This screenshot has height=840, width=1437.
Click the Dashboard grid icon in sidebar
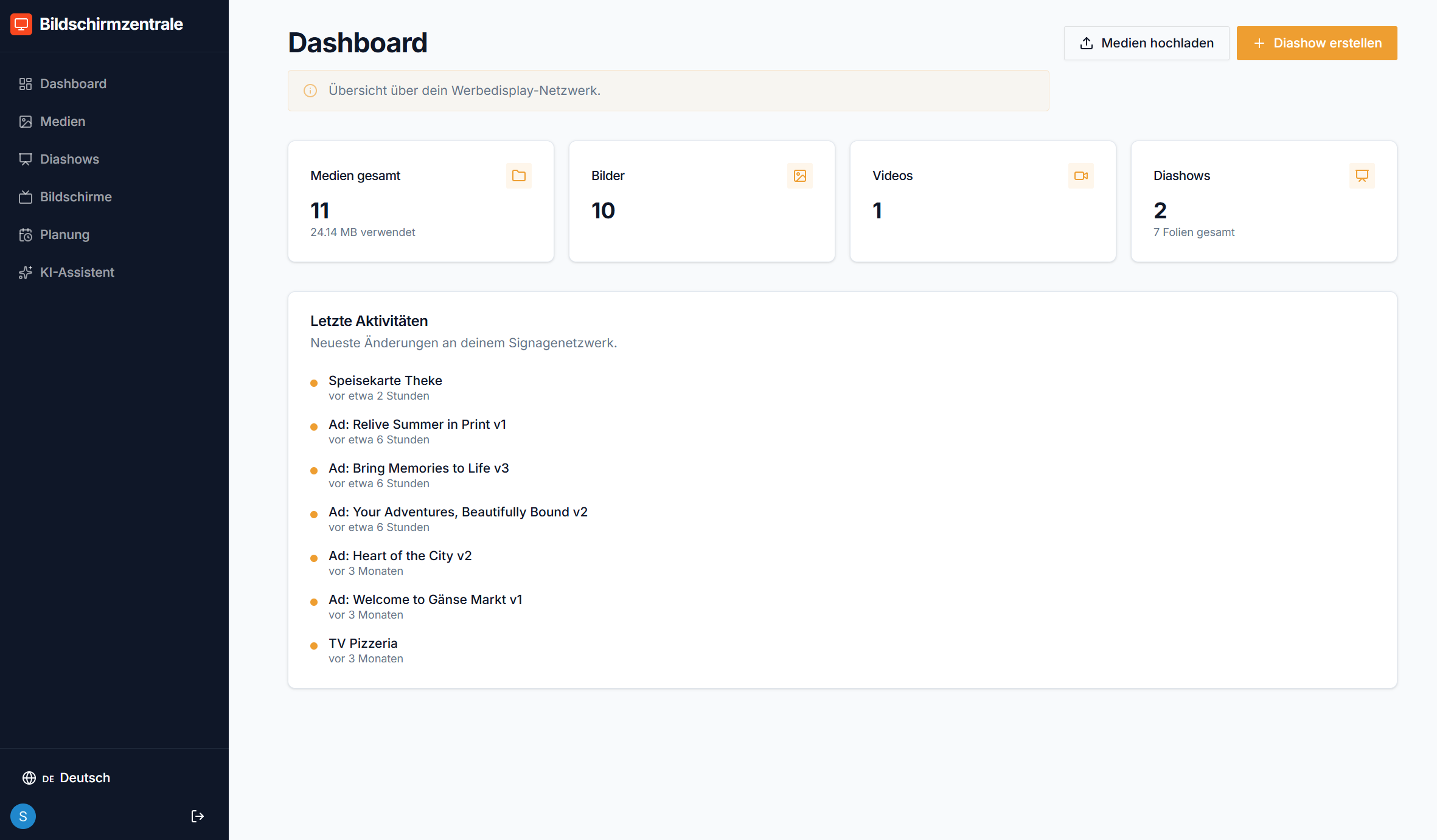pyautogui.click(x=26, y=84)
